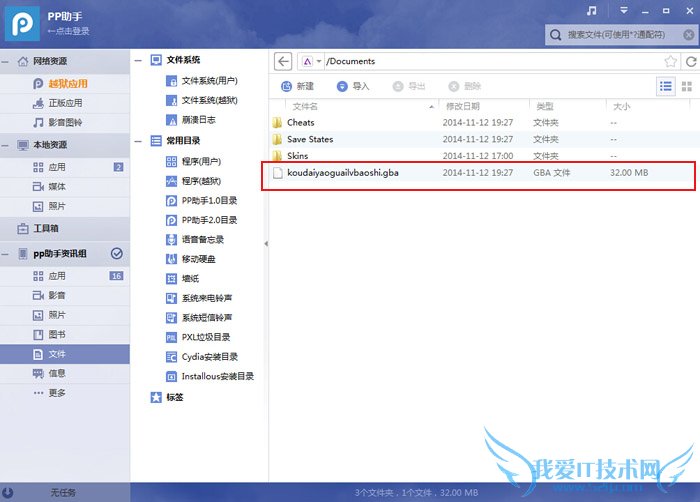
Task: Go back with the arrow button
Action: coord(283,61)
